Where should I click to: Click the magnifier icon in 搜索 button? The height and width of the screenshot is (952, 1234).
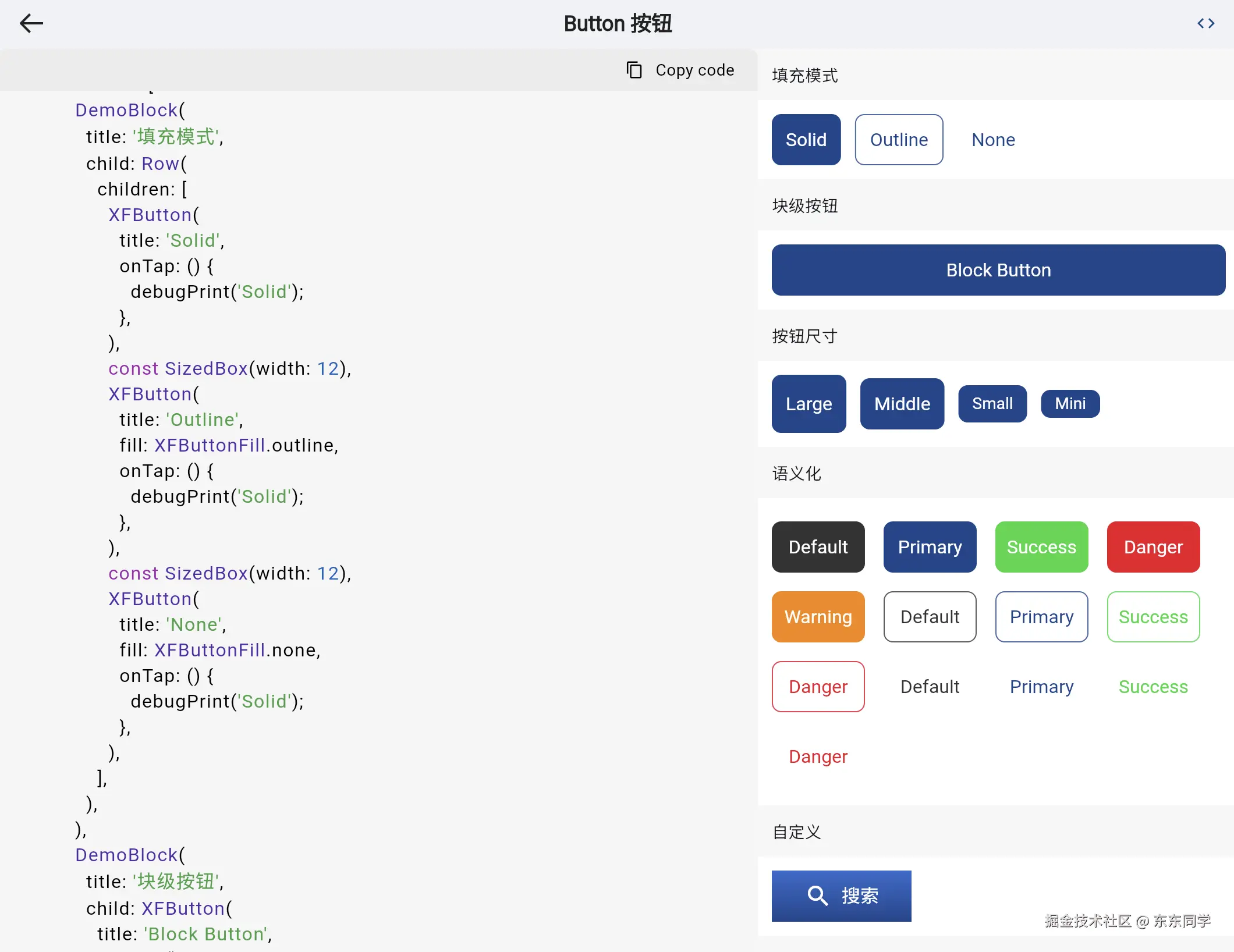(817, 896)
